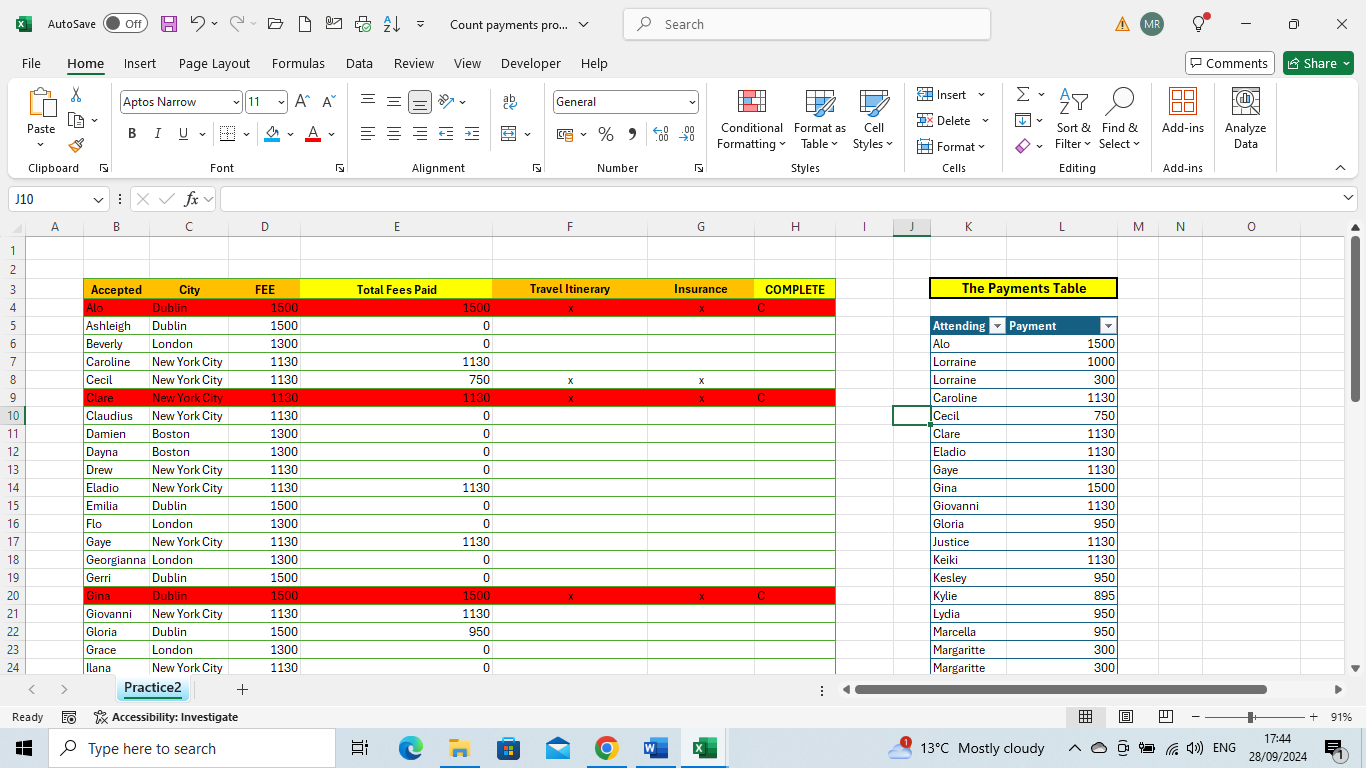Click Page Break Preview status icon

(1165, 717)
